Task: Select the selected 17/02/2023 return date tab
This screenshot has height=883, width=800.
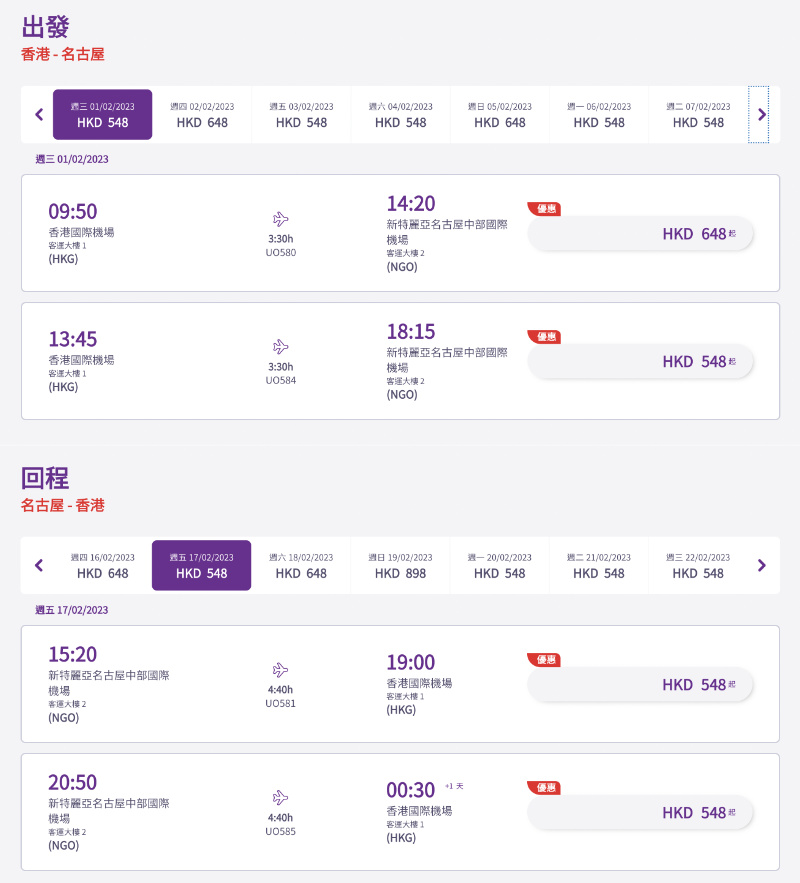Action: click(x=202, y=565)
